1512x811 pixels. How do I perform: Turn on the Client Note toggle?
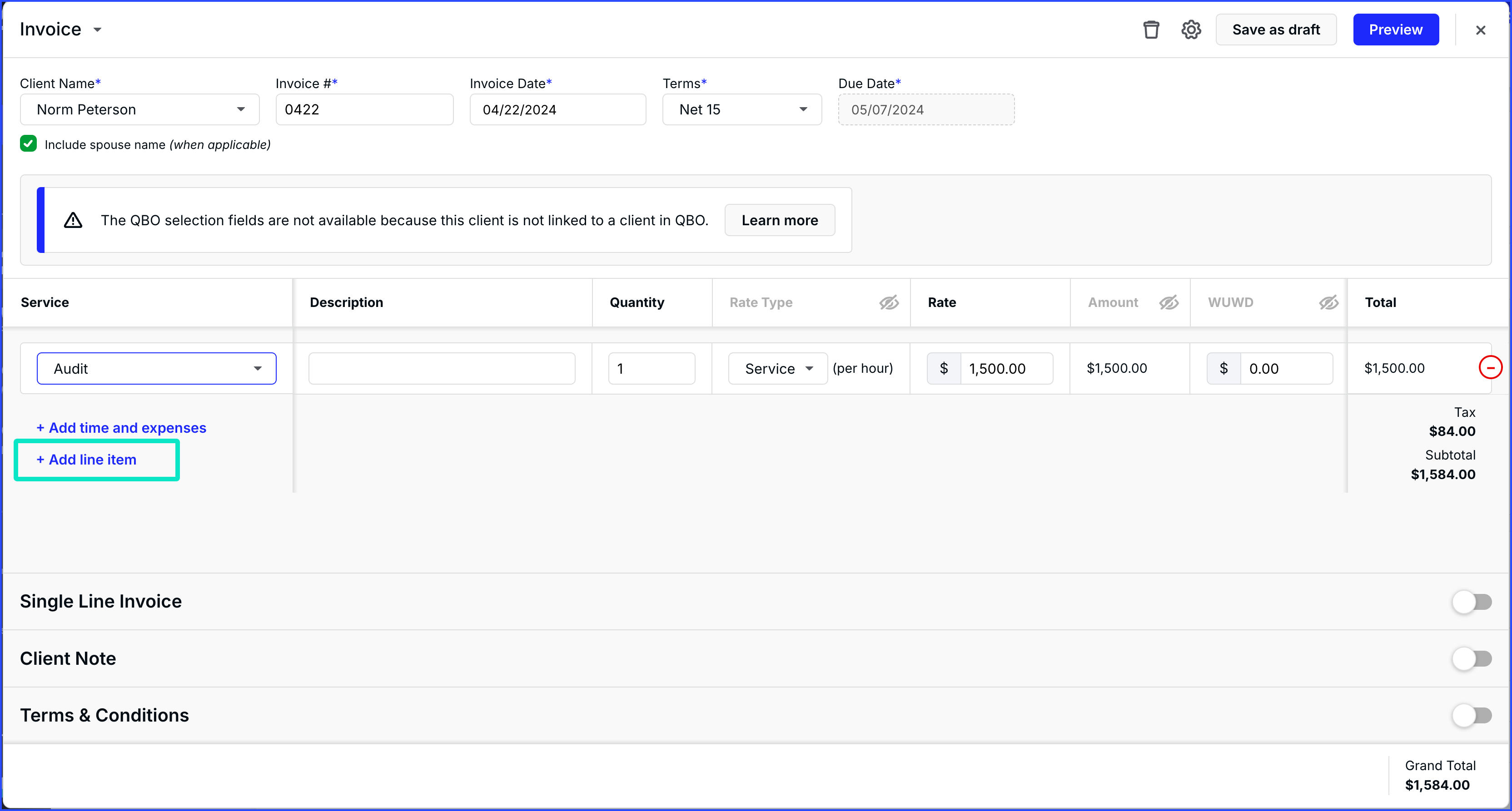click(x=1472, y=658)
